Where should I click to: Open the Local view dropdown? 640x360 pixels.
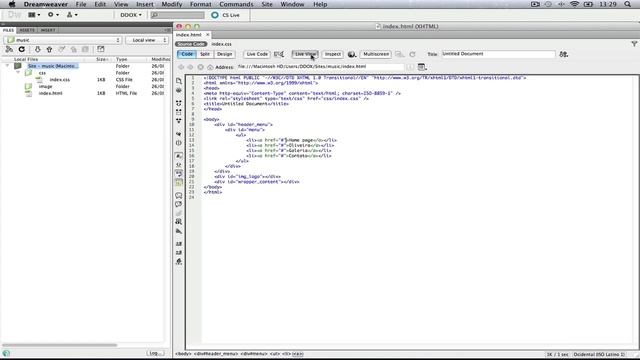pos(147,40)
